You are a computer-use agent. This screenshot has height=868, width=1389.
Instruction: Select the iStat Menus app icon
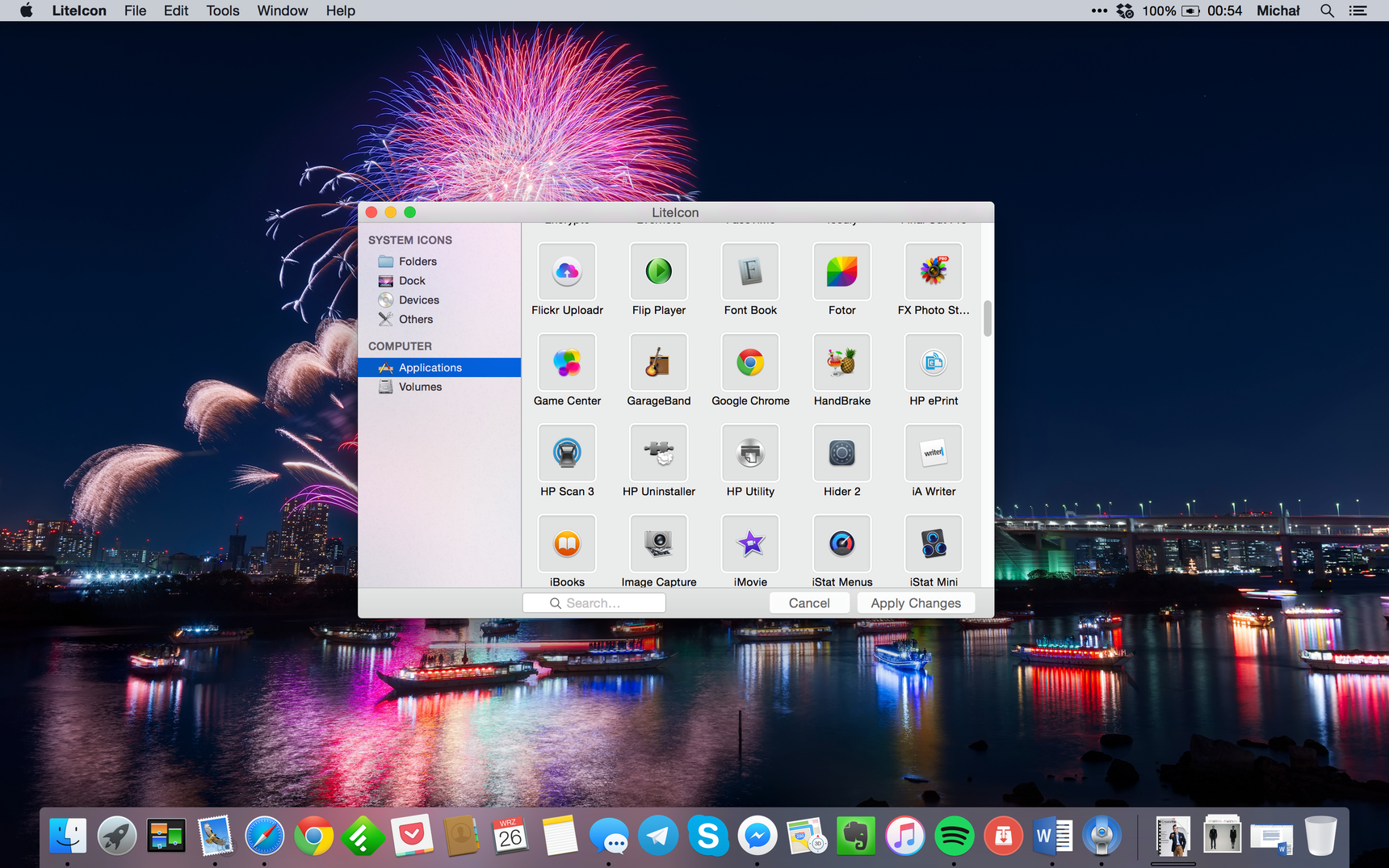841,543
